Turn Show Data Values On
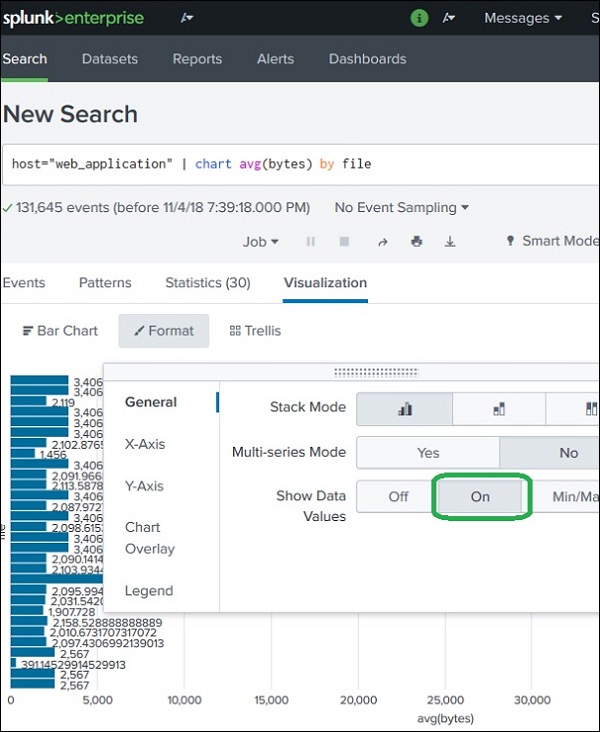 480,496
